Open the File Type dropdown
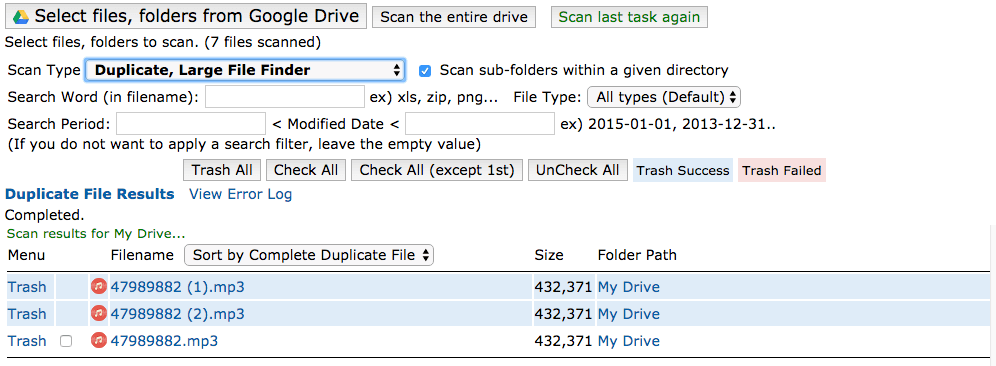This screenshot has height=366, width=996. [664, 97]
